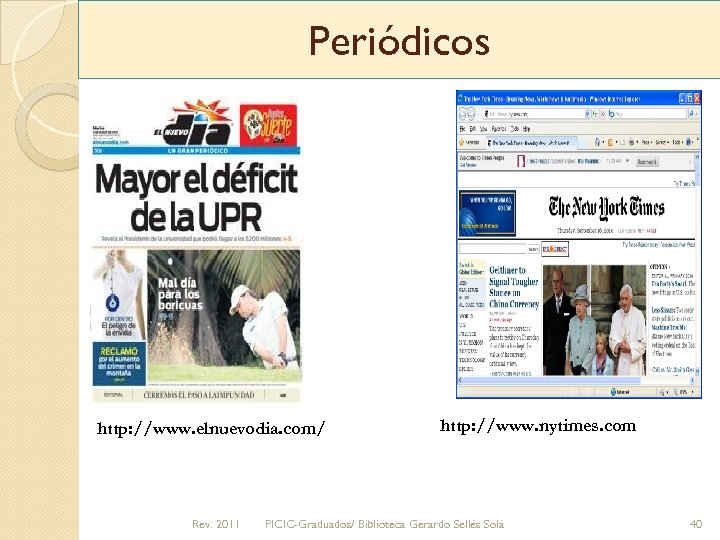The width and height of the screenshot is (720, 540).
Task: Click the footer text PICIC-Graduados/ Biblioteca Gerardo Sellés Solá
Action: click(384, 524)
